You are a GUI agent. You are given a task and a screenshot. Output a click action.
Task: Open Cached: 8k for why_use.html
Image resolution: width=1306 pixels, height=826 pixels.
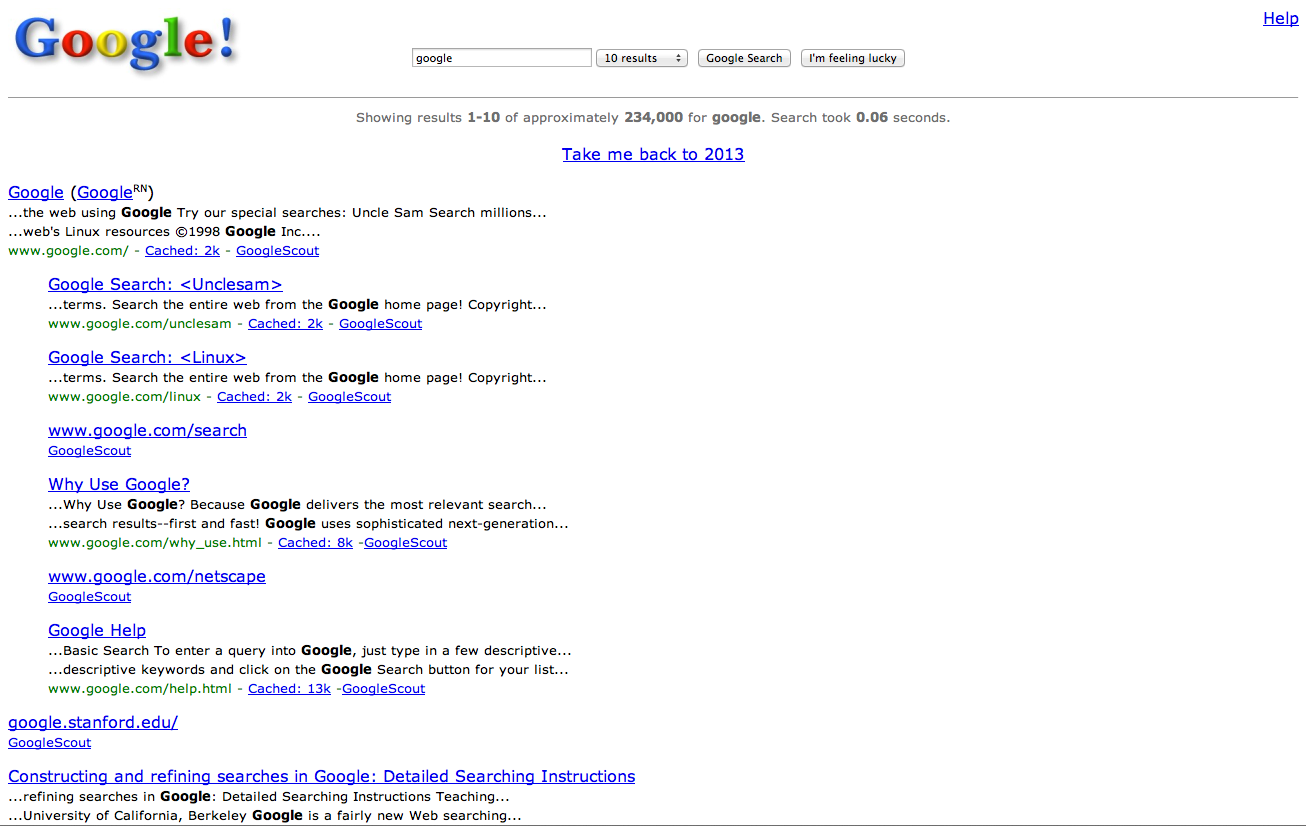tap(315, 543)
